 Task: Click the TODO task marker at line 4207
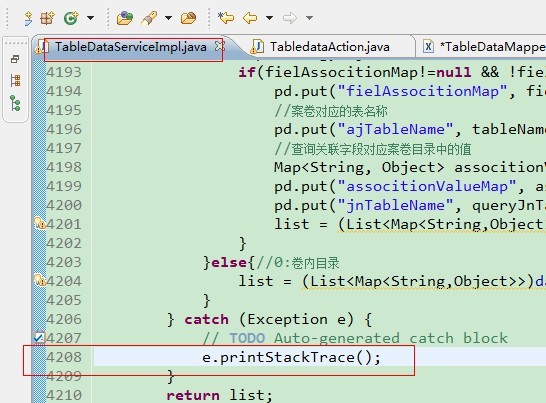pos(39,337)
